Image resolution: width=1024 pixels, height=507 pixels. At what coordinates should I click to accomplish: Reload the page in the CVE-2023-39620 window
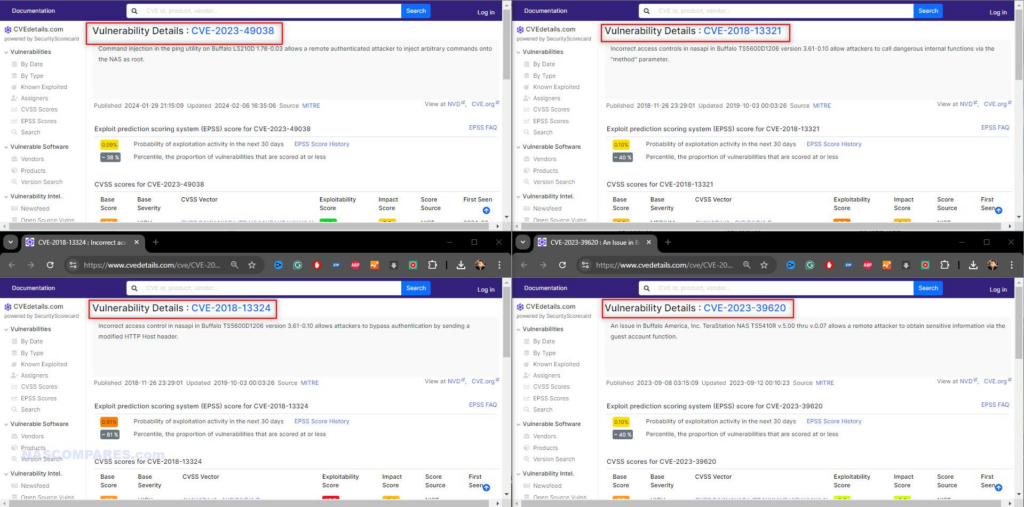(562, 265)
